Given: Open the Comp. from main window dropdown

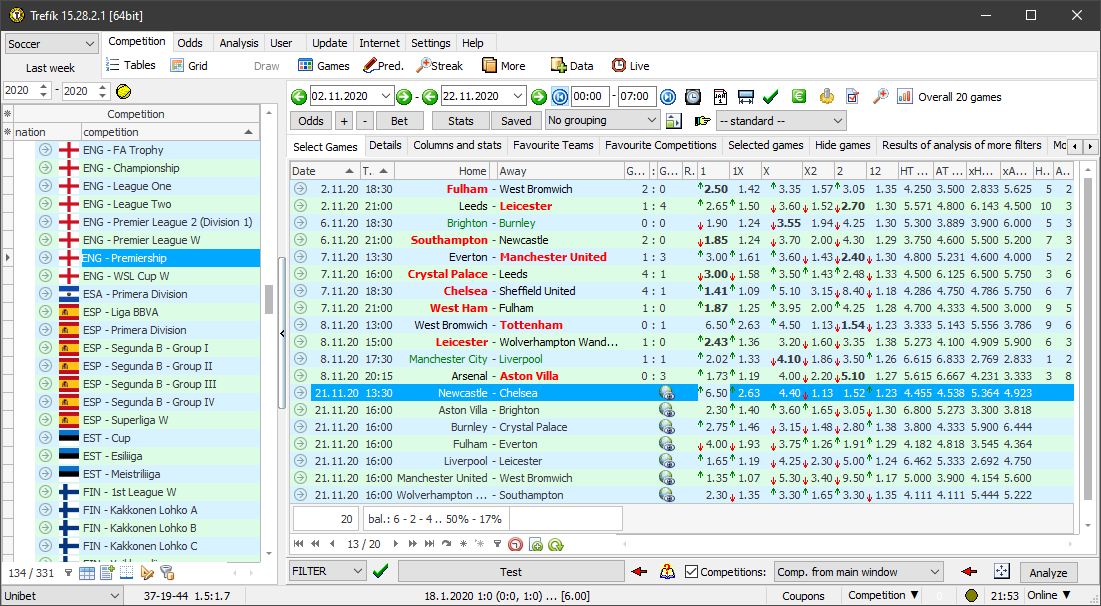Looking at the screenshot, I should [858, 572].
